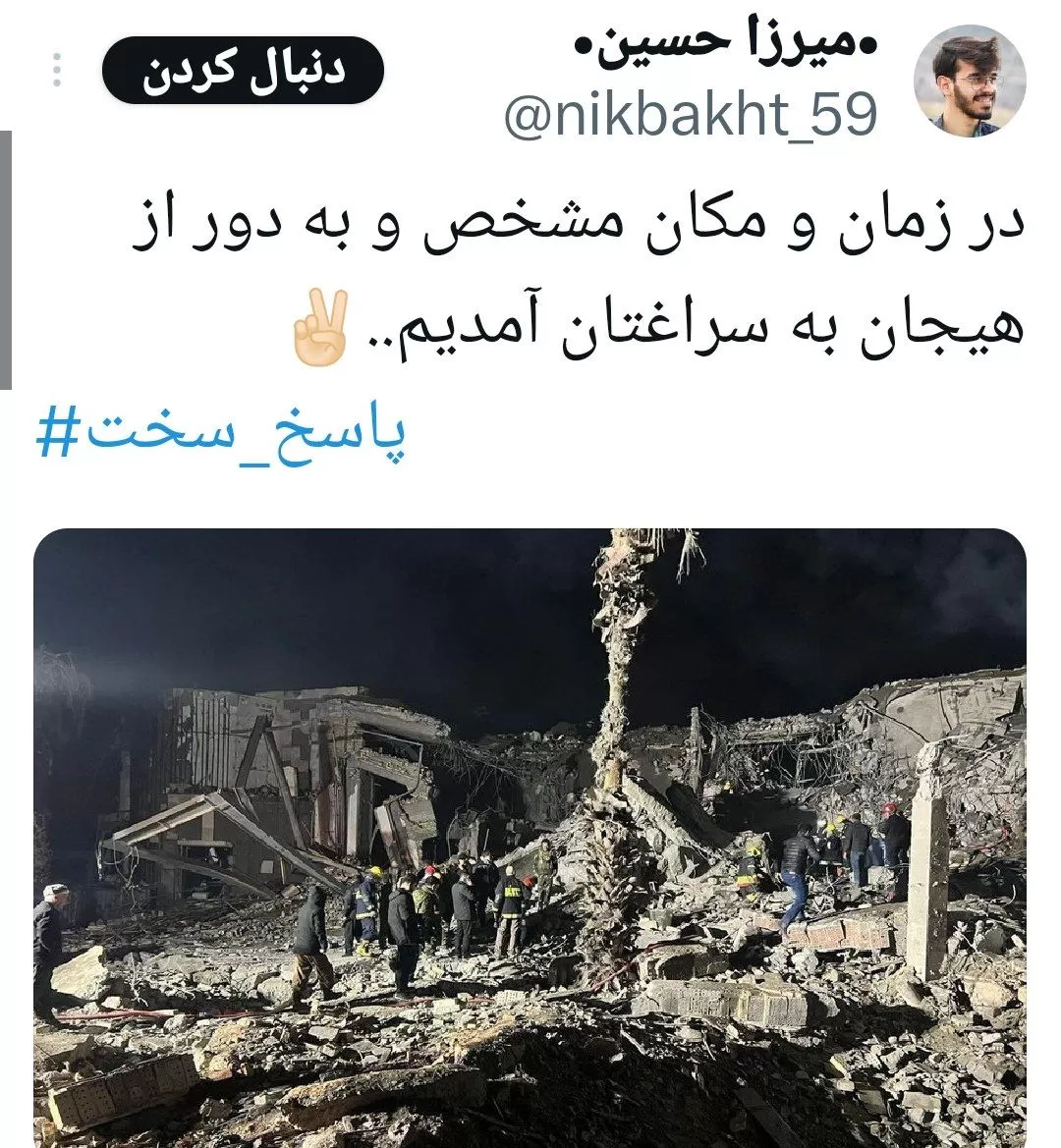The width and height of the screenshot is (1061, 1148).
Task: Click the tweet text body
Action: (577, 285)
